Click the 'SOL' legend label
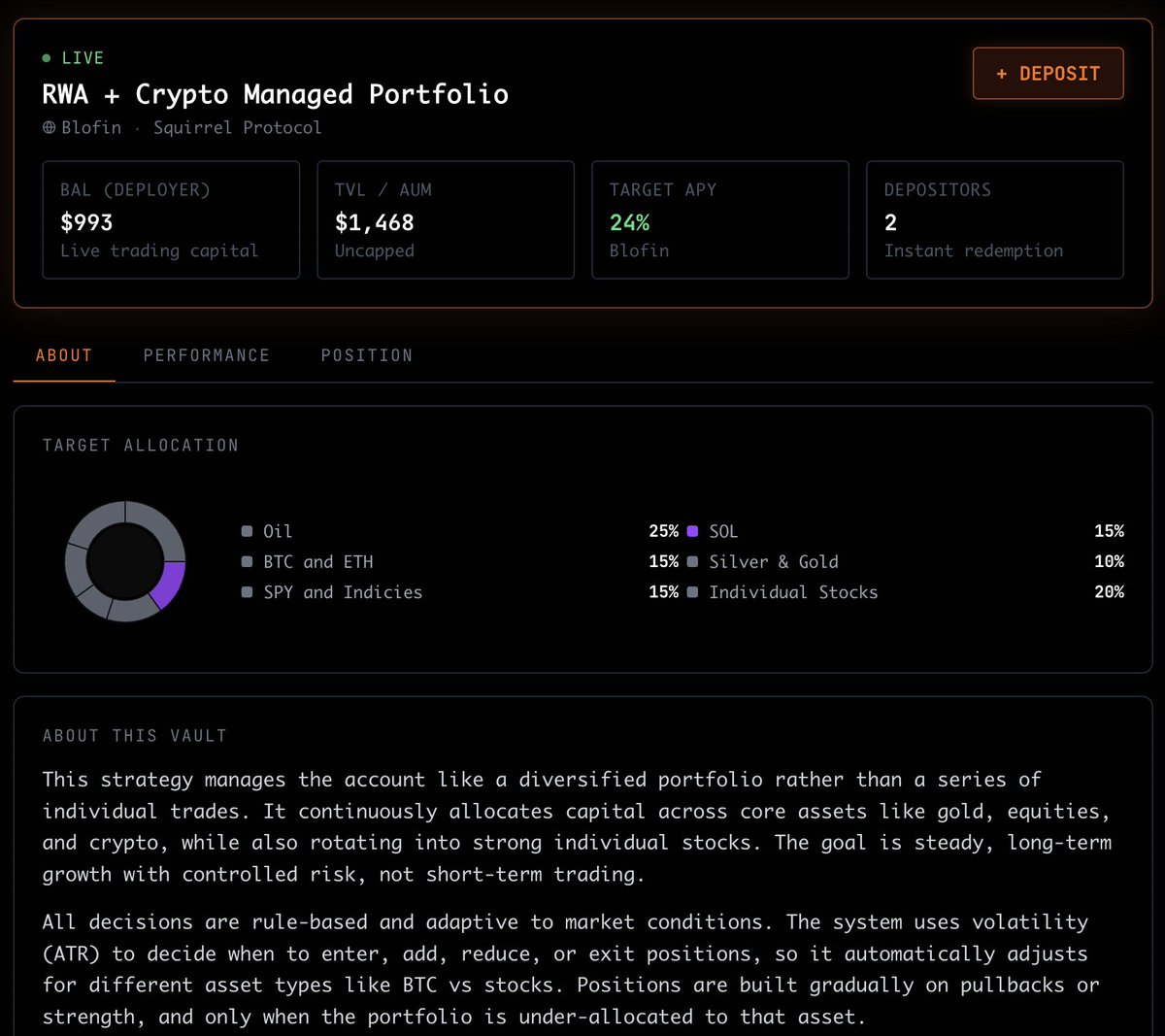This screenshot has height=1036, width=1165. tap(723, 531)
